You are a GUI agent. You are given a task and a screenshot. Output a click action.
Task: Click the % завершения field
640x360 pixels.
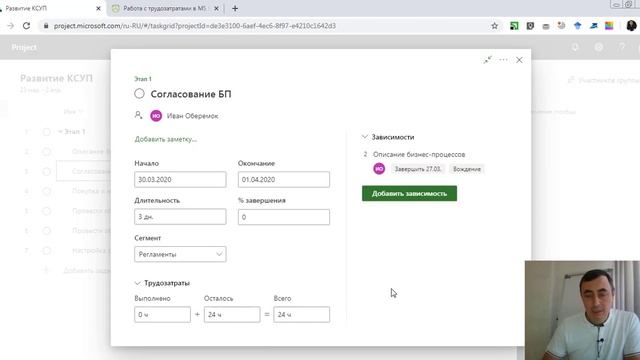(x=284, y=217)
